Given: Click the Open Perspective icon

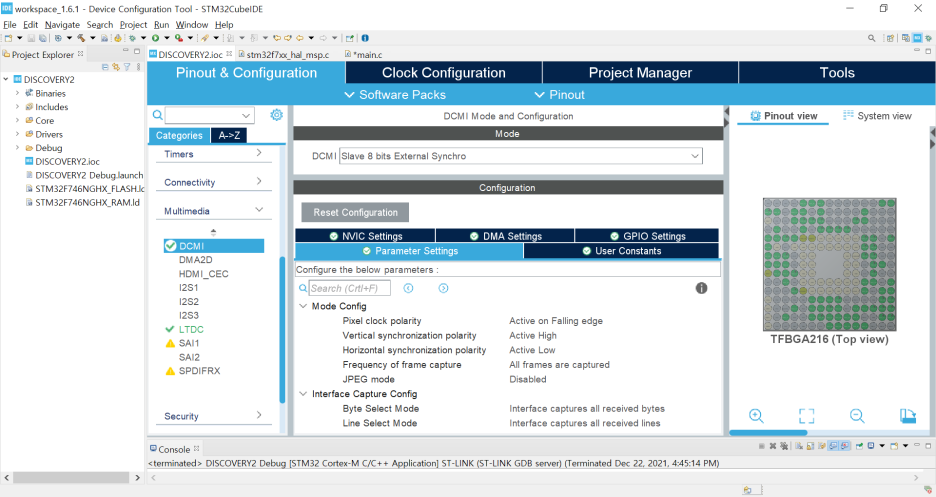Looking at the screenshot, I should point(890,38).
